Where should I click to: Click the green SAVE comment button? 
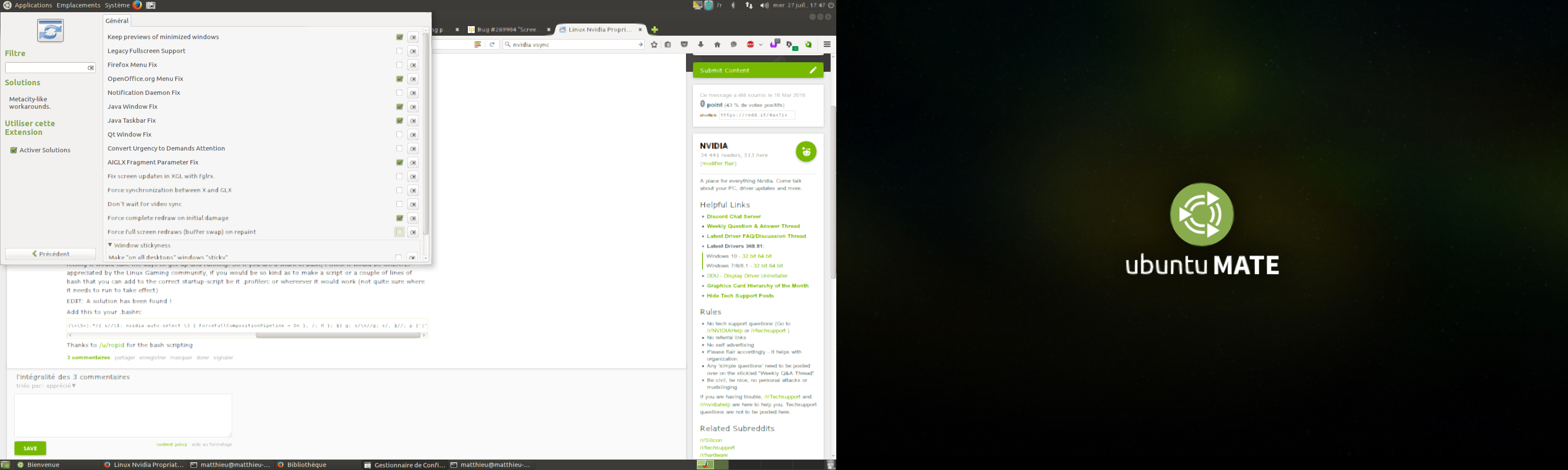point(30,449)
